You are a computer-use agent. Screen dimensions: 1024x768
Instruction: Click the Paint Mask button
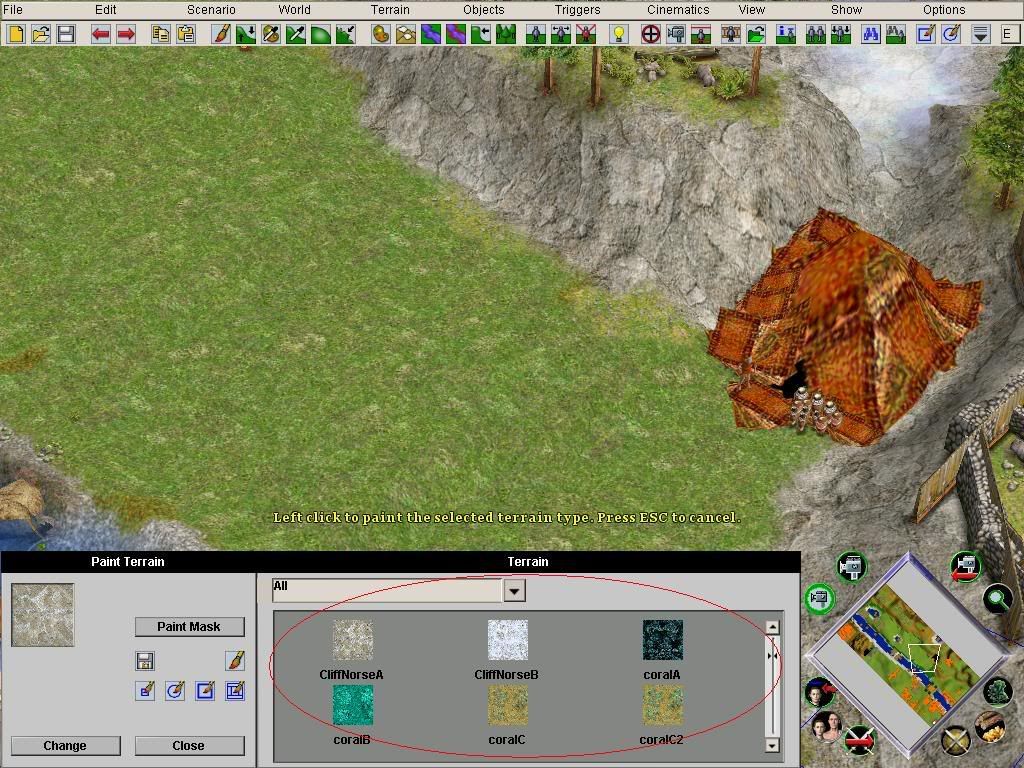(189, 626)
